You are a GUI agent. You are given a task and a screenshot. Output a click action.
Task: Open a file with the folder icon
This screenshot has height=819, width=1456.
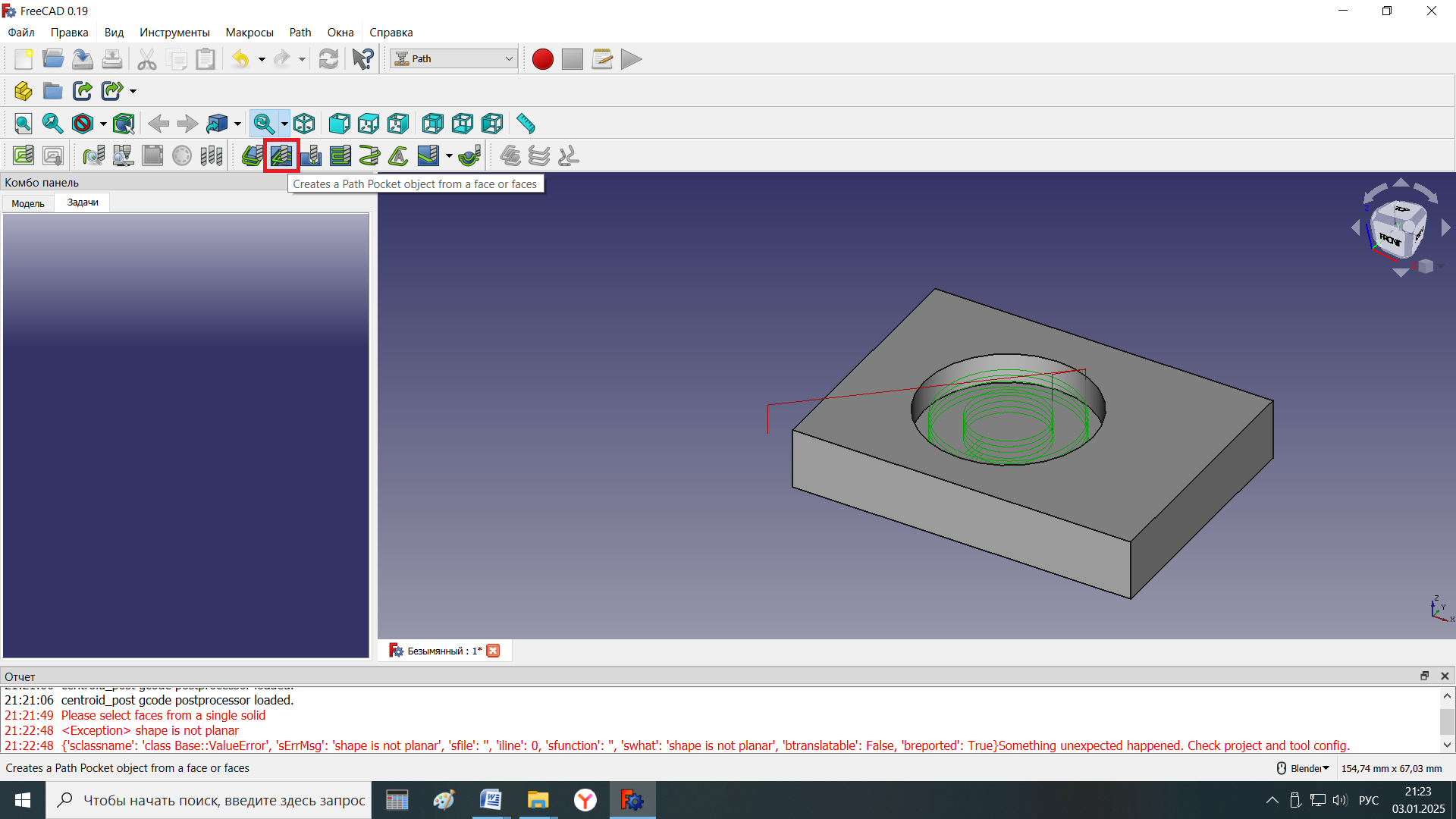point(53,59)
